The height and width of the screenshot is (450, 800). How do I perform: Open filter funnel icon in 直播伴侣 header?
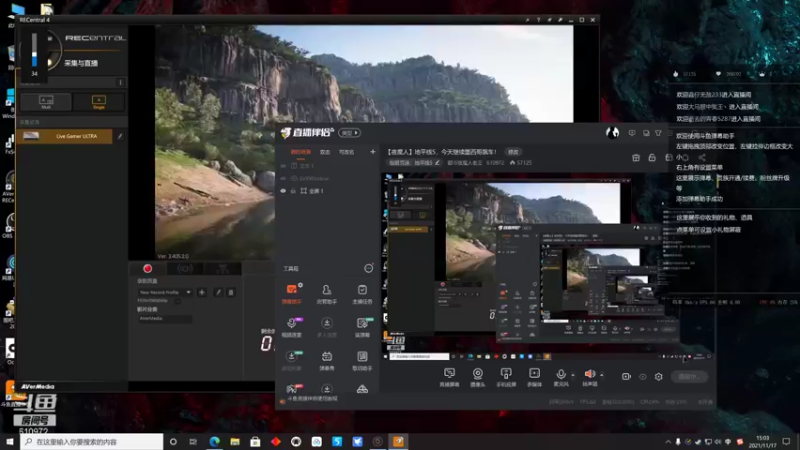click(x=658, y=133)
